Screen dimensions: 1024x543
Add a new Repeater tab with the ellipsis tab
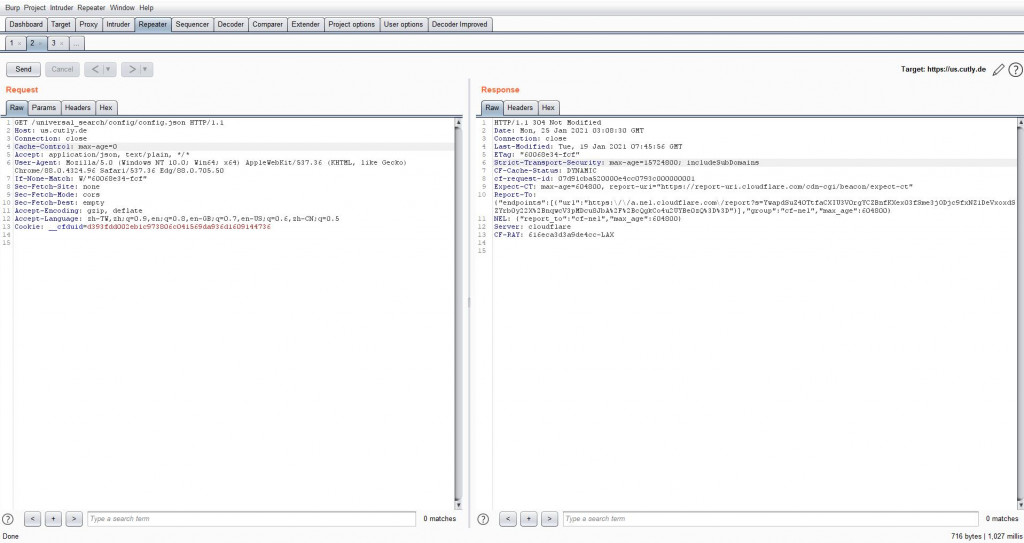coord(76,44)
